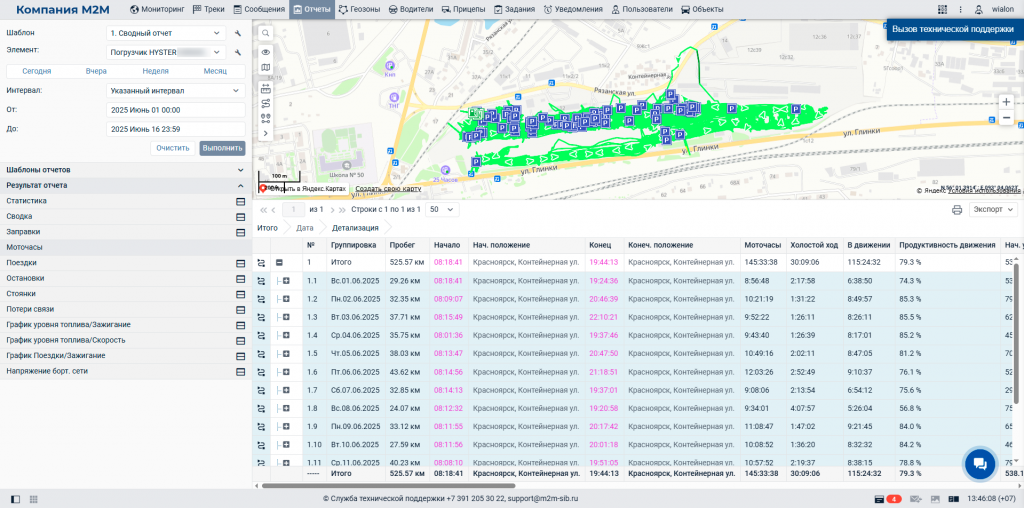Click the vertical scrollbar of the table

coord(1016,333)
